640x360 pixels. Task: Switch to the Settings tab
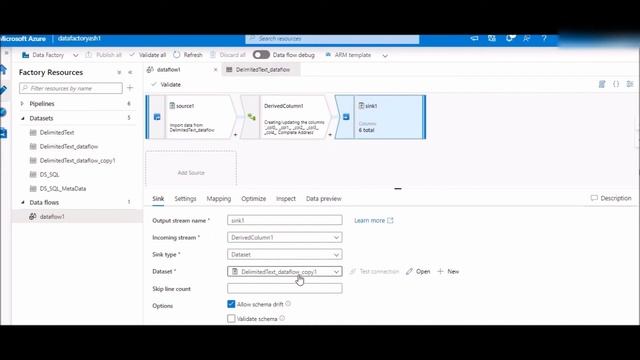(x=185, y=199)
